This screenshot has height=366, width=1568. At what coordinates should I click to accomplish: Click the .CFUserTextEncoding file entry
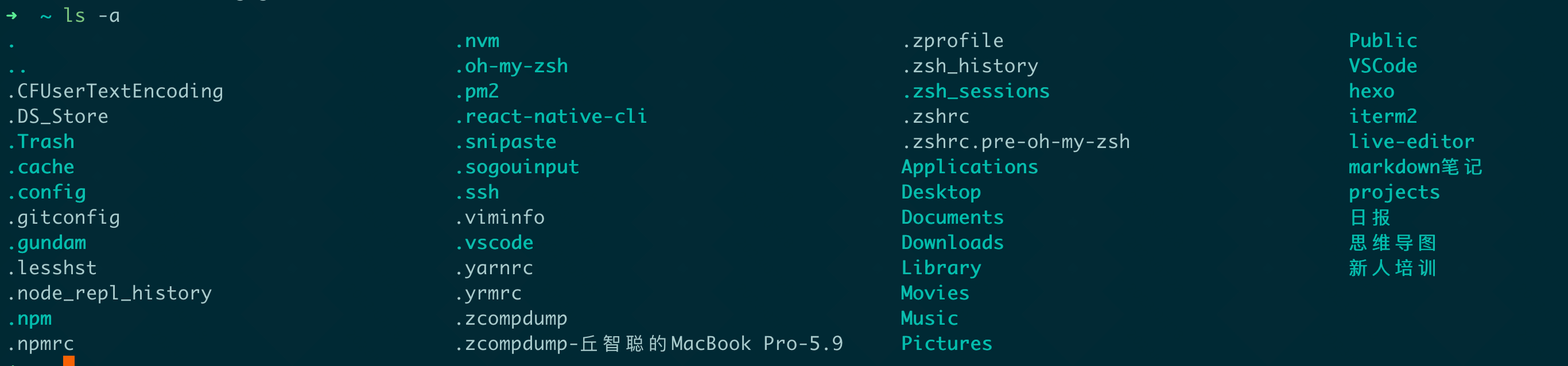pos(115,91)
